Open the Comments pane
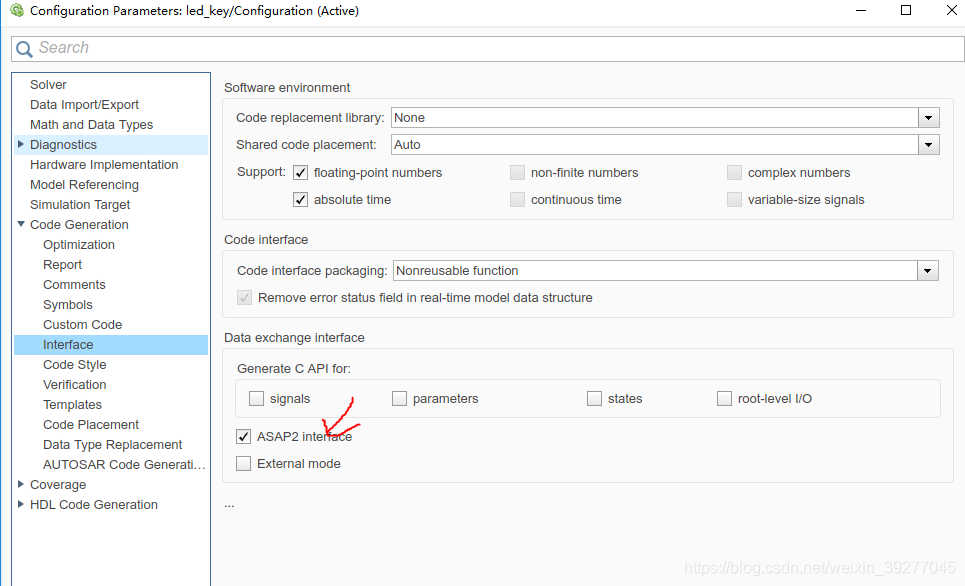The height and width of the screenshot is (586, 965). pyautogui.click(x=74, y=285)
